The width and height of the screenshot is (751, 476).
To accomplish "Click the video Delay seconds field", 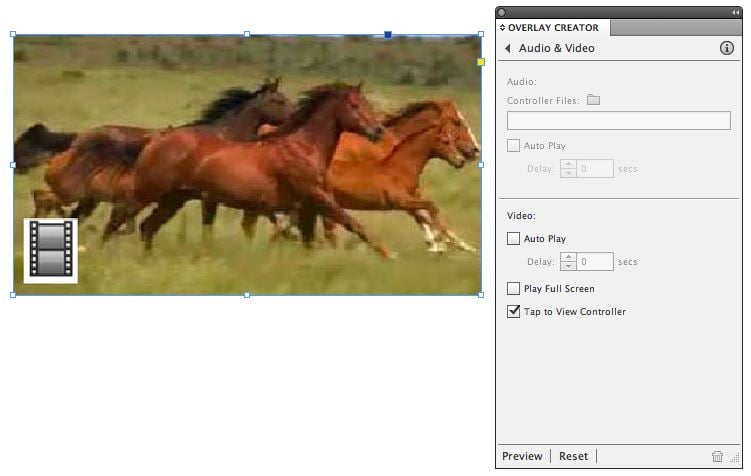I will (596, 262).
